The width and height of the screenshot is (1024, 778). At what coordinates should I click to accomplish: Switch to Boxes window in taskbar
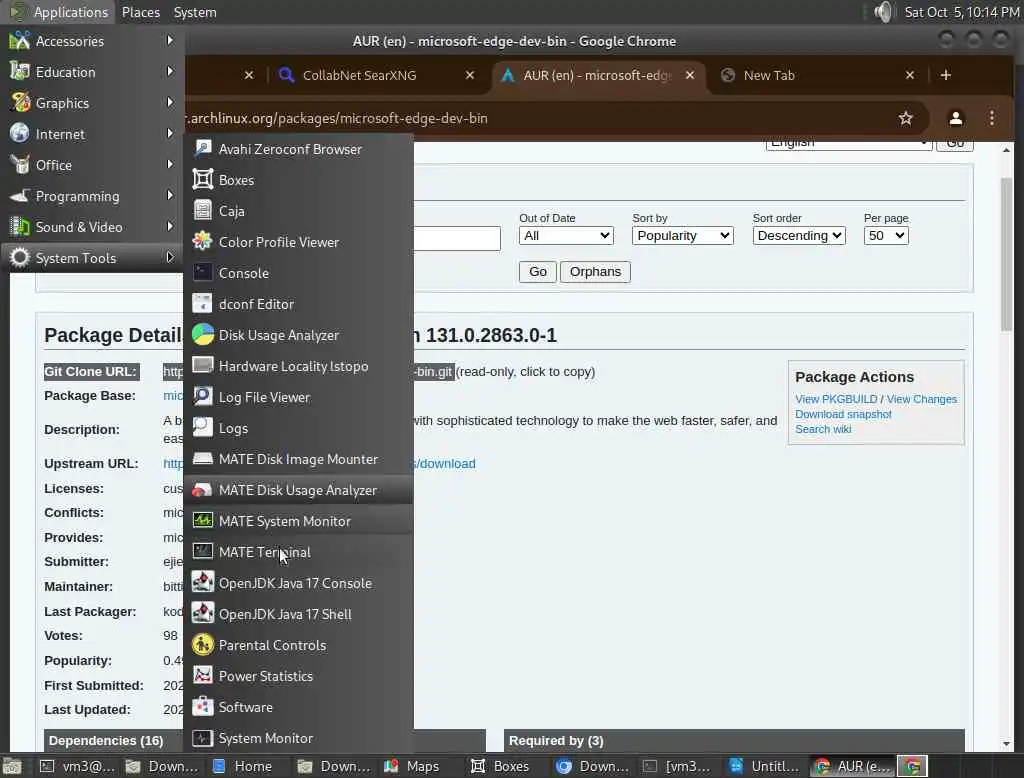(500, 766)
